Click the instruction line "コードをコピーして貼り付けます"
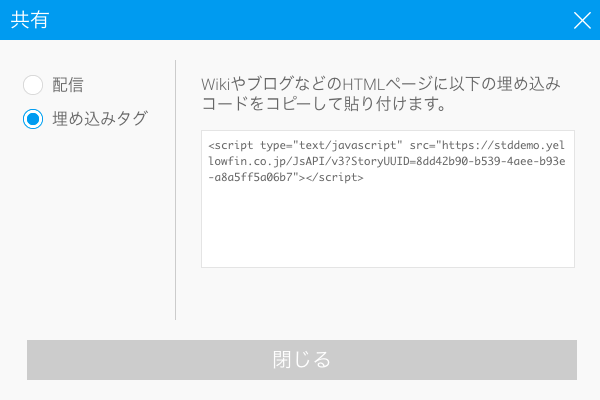The width and height of the screenshot is (600, 400). tap(323, 104)
